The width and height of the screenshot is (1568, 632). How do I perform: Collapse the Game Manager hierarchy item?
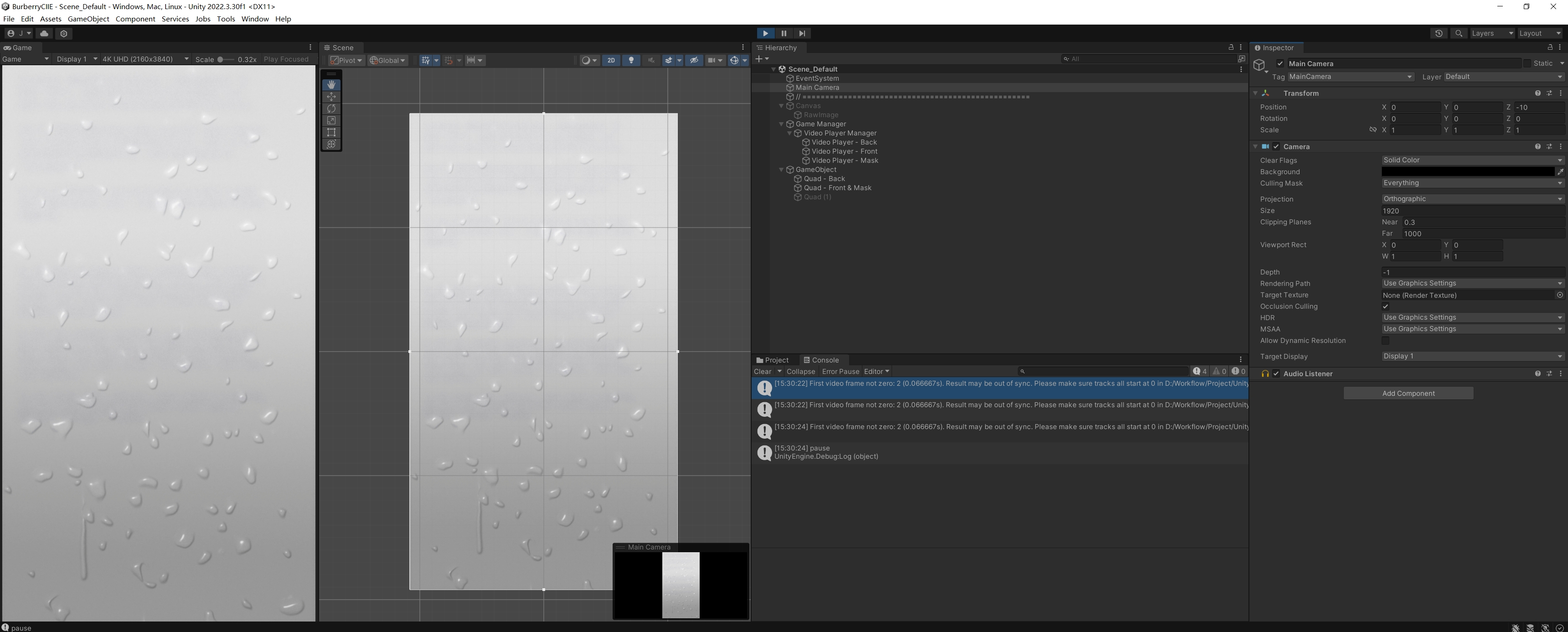click(x=782, y=124)
